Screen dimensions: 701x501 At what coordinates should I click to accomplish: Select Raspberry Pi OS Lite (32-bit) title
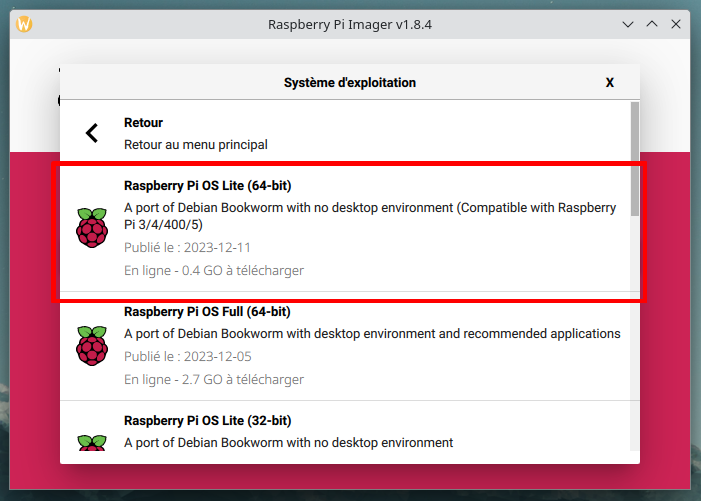coord(207,421)
